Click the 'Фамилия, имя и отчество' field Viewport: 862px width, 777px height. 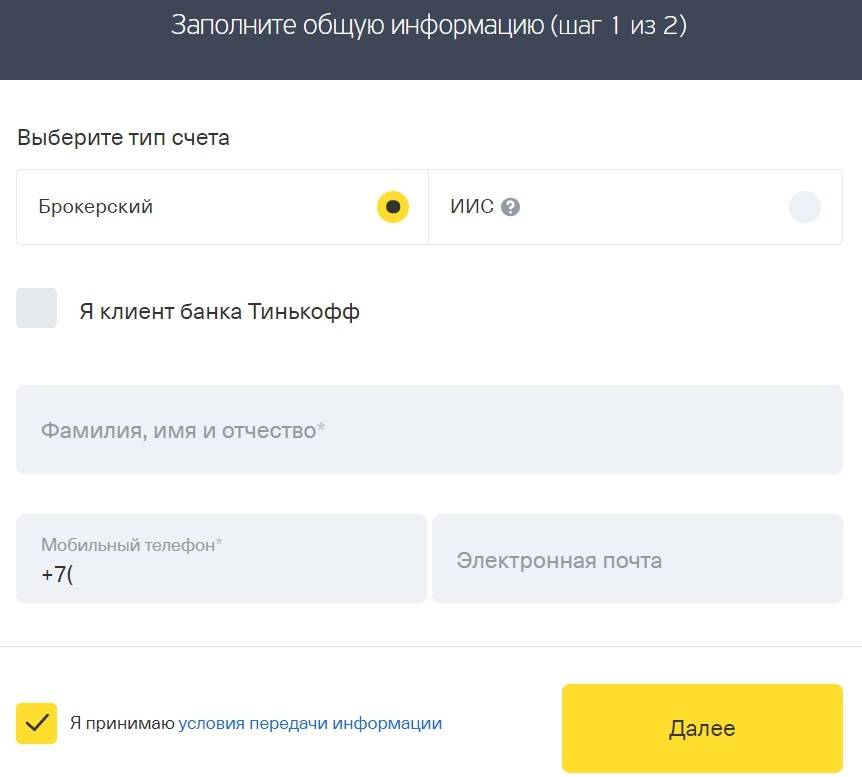coord(429,430)
